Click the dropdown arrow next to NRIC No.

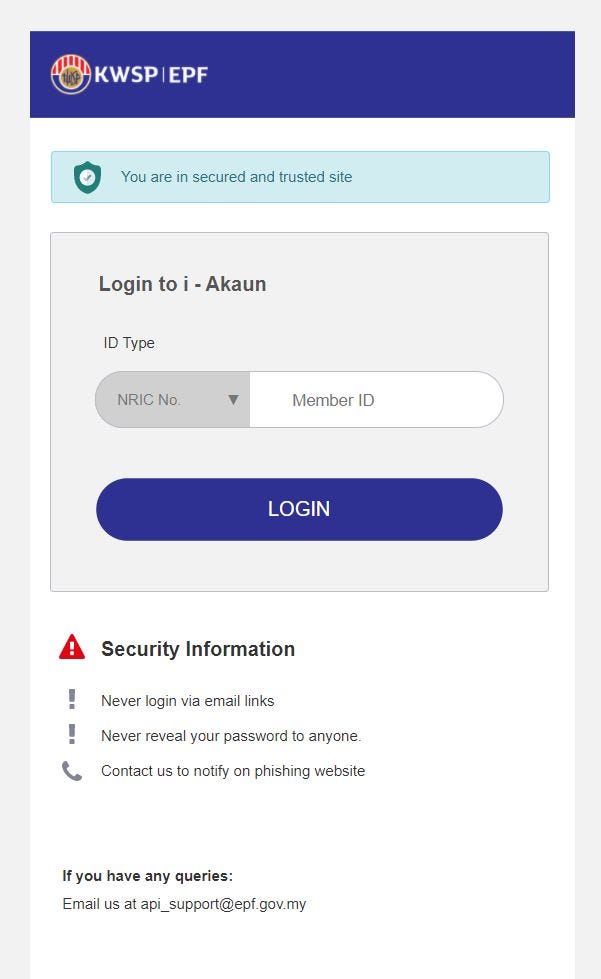(x=233, y=400)
